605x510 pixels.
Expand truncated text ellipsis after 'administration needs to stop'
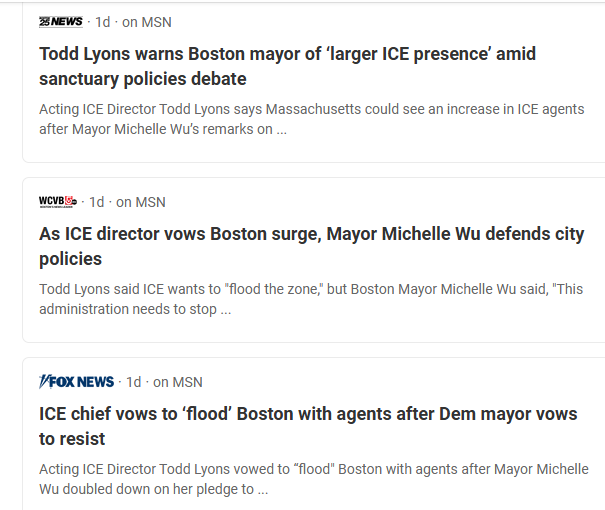tap(225, 310)
